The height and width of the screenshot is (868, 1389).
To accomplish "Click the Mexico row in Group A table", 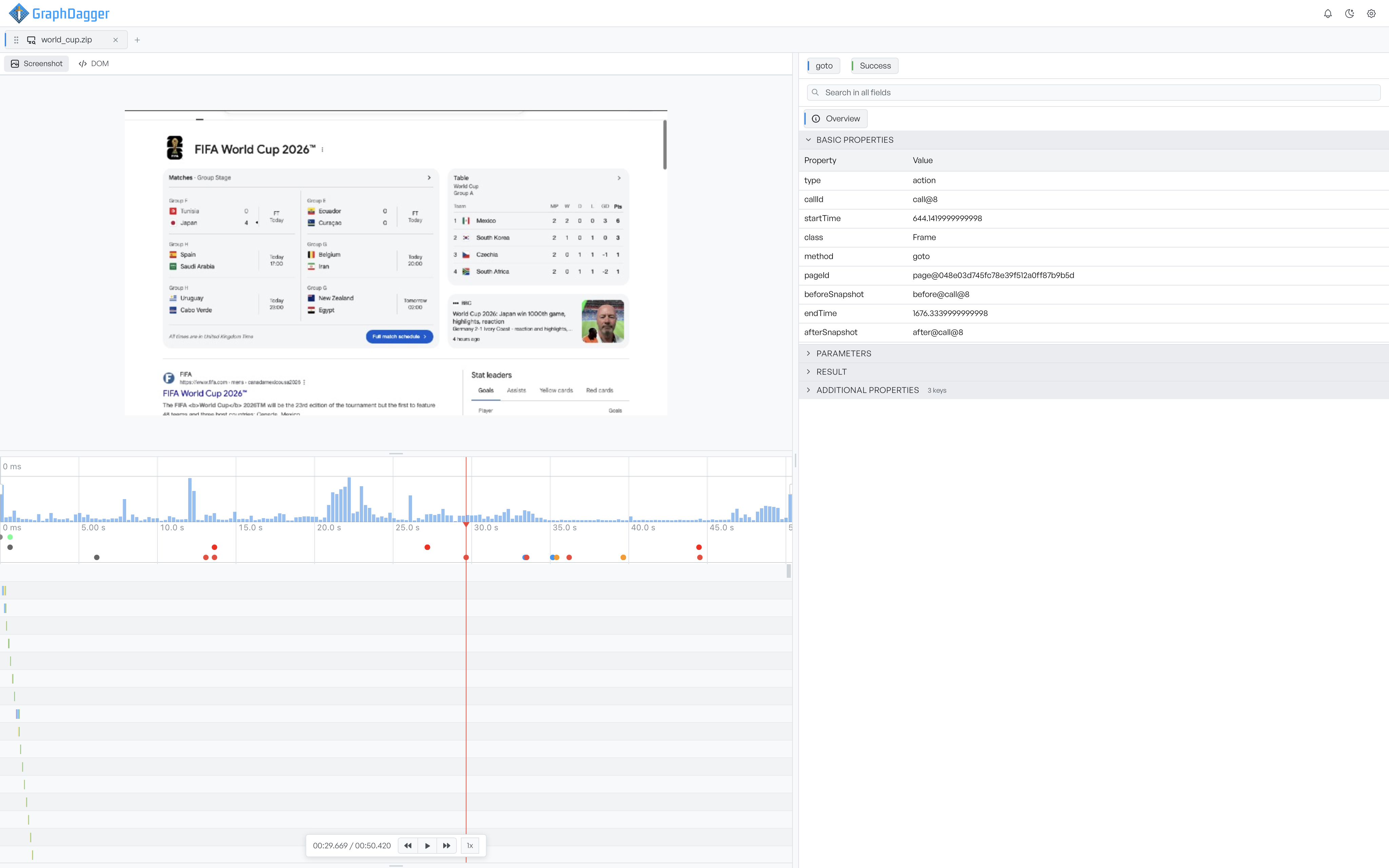I will click(x=538, y=221).
